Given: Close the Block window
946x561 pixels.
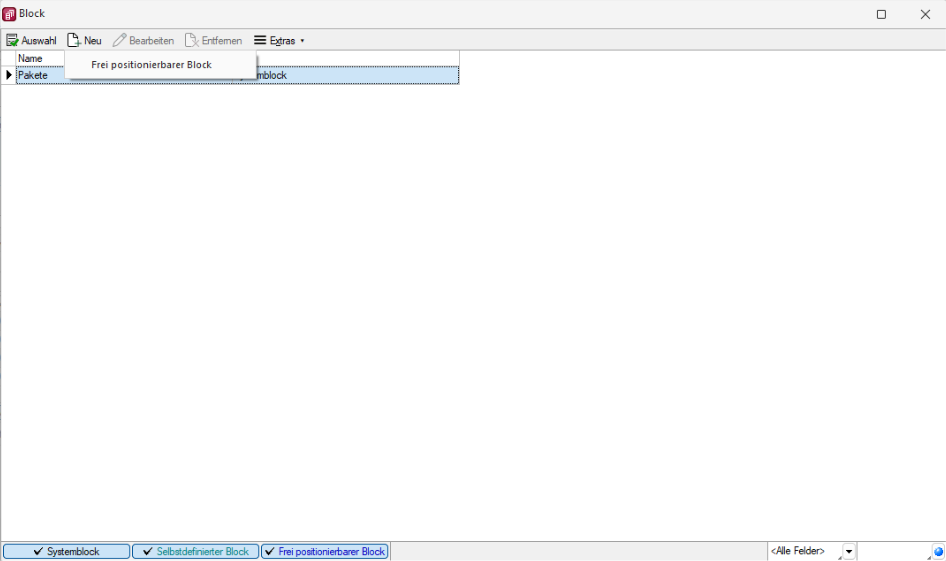Looking at the screenshot, I should (x=925, y=14).
